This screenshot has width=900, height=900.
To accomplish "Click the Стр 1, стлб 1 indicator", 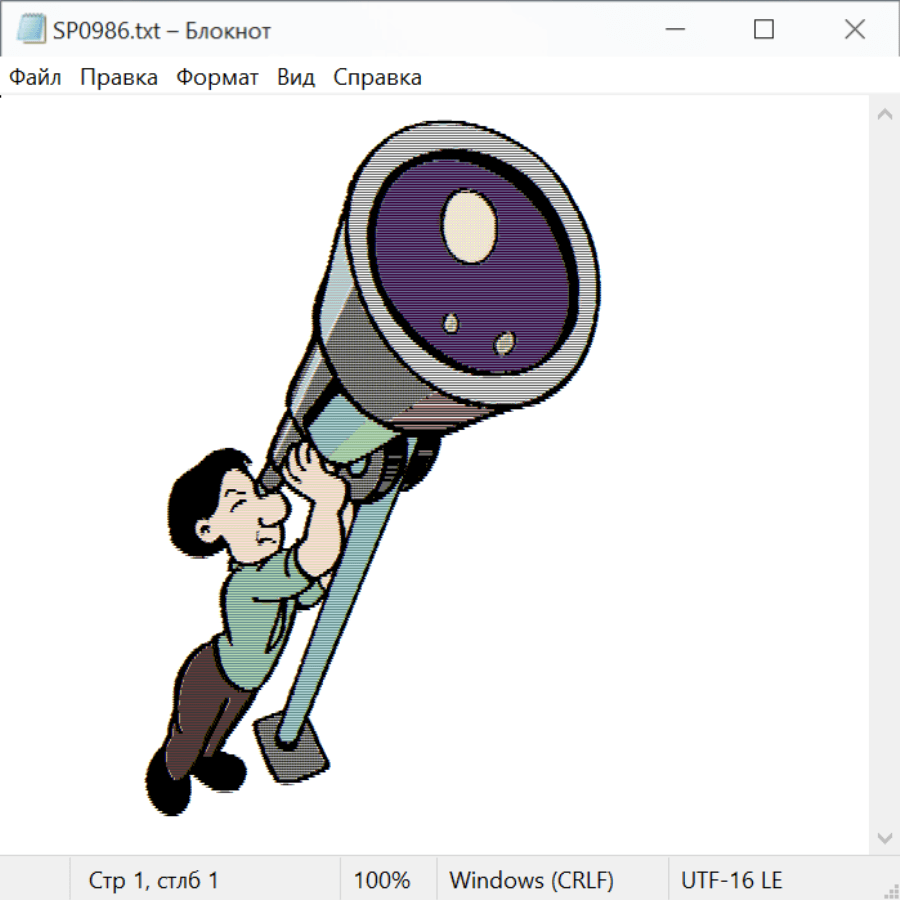I will (153, 881).
